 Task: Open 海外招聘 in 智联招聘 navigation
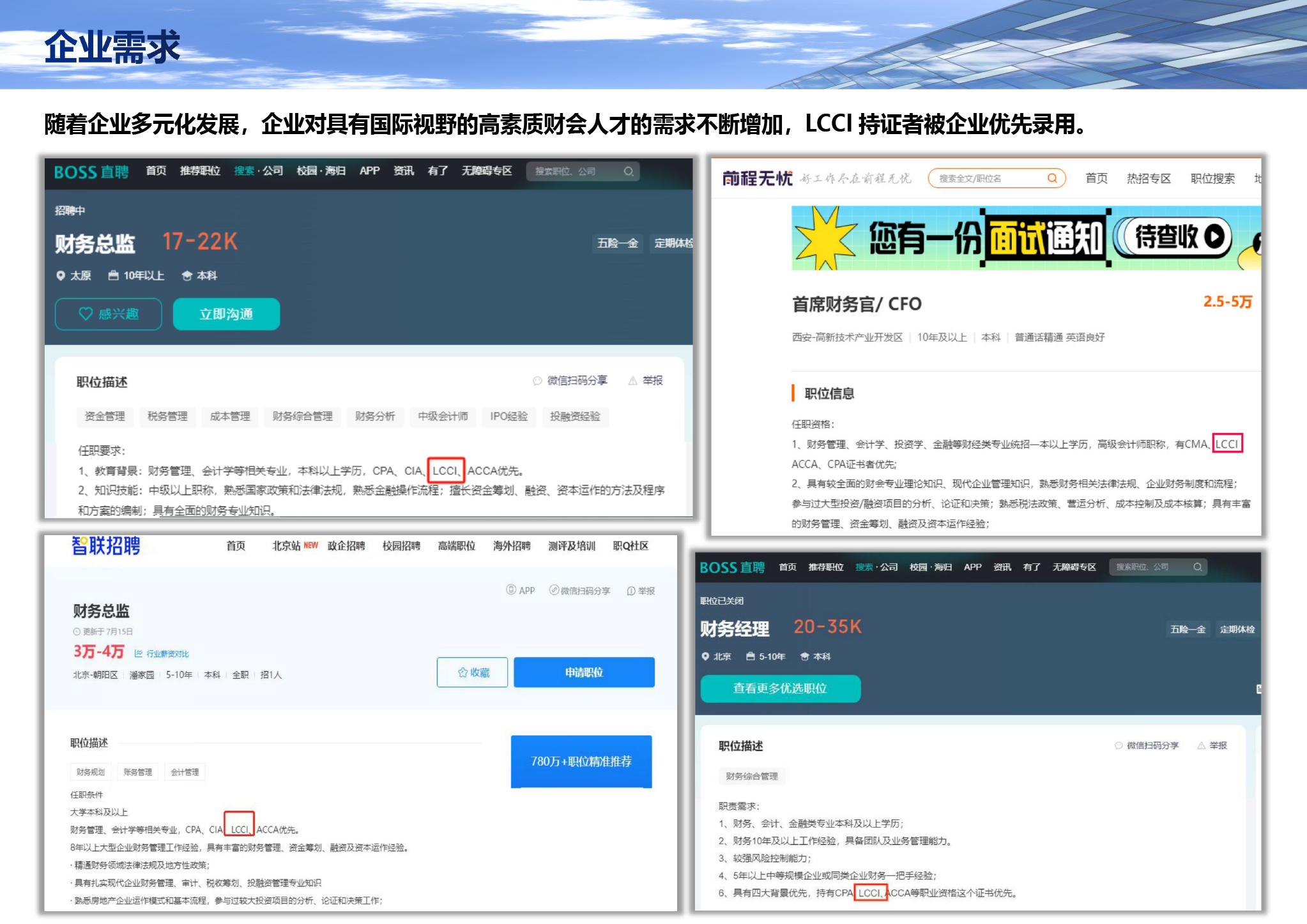coord(512,546)
